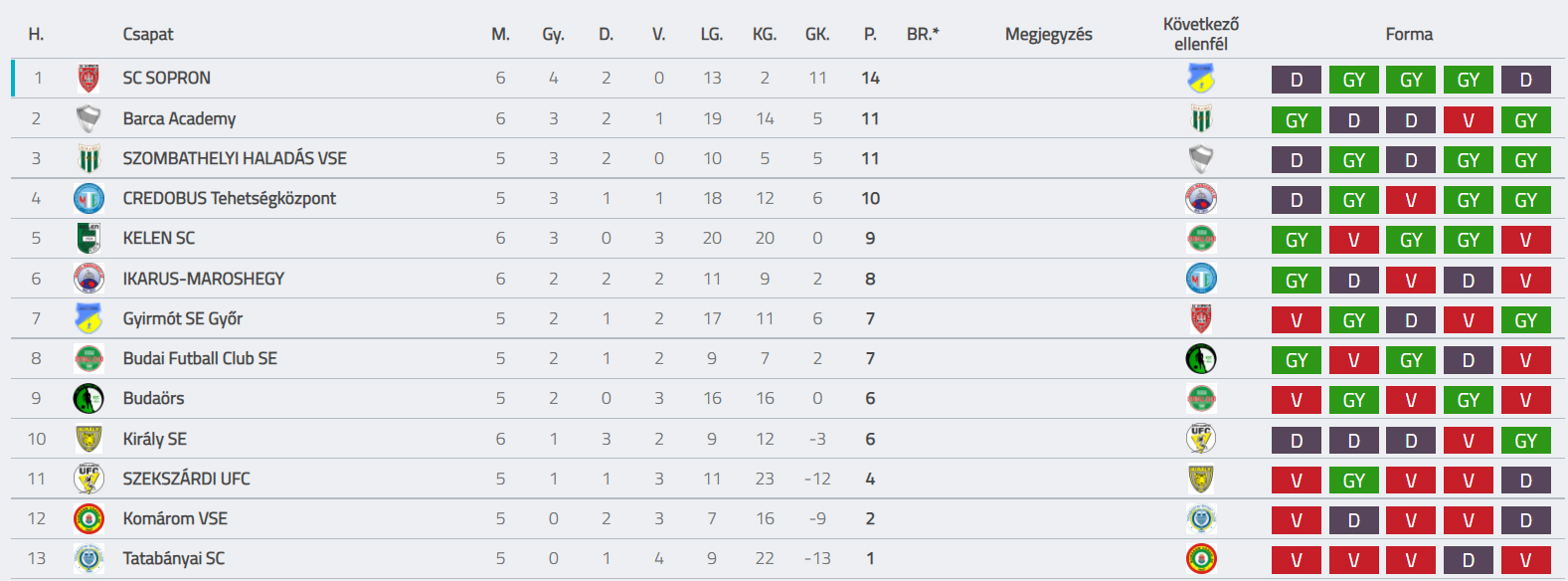Open the SZOMBATHELYI HALADÁS VSE team link
Image resolution: width=1568 pixels, height=581 pixels.
pyautogui.click(x=235, y=158)
